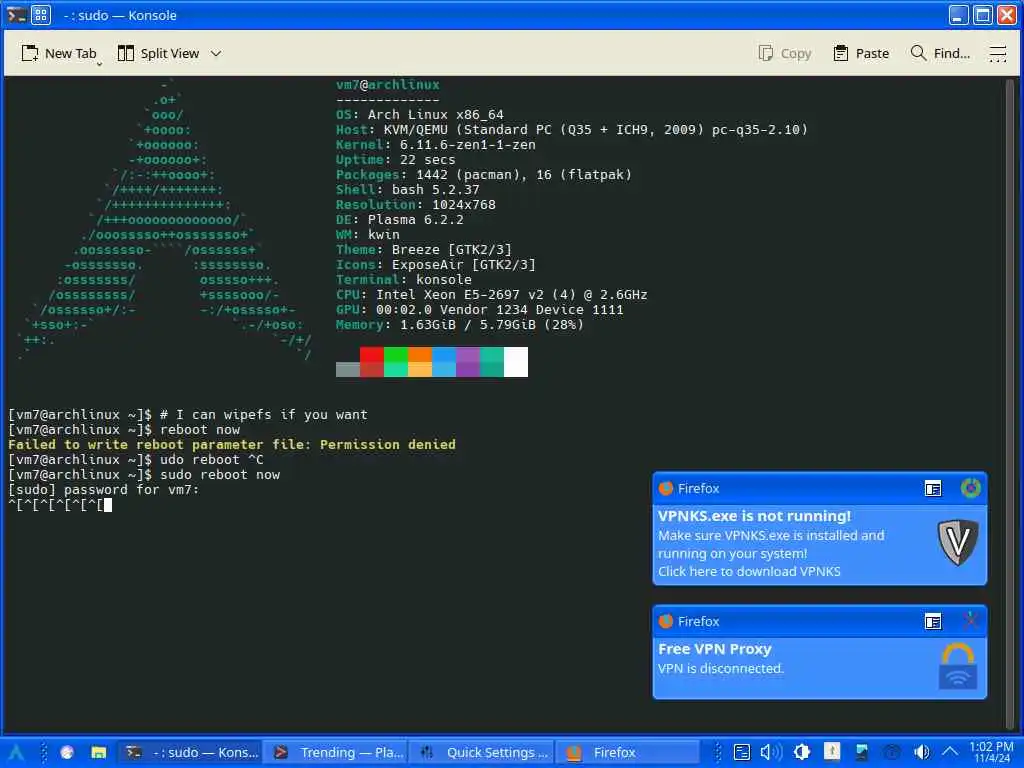Viewport: 1024px width, 768px height.
Task: Open the second speaker tray icon near the clock
Action: tap(921, 752)
